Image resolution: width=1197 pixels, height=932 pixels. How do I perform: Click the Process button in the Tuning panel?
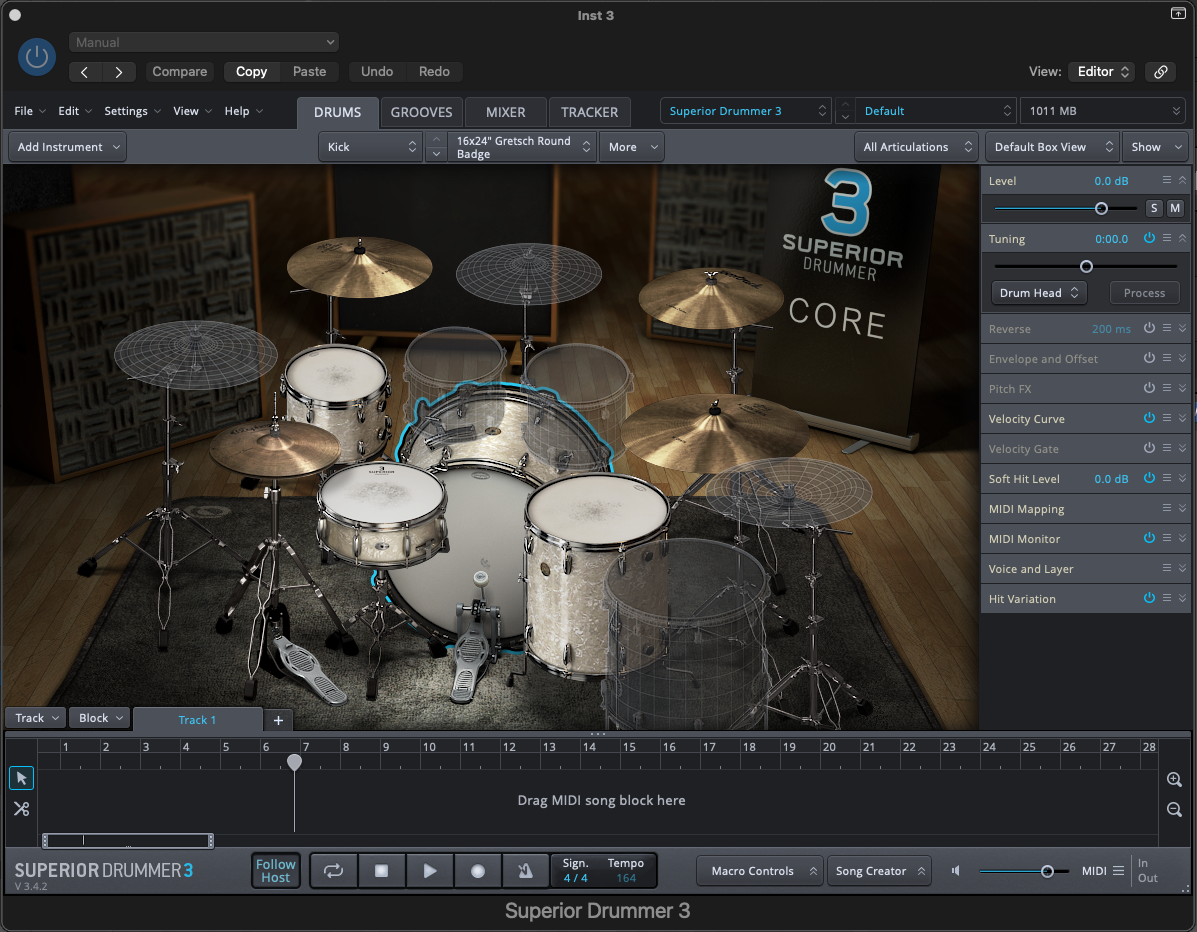pyautogui.click(x=1143, y=292)
